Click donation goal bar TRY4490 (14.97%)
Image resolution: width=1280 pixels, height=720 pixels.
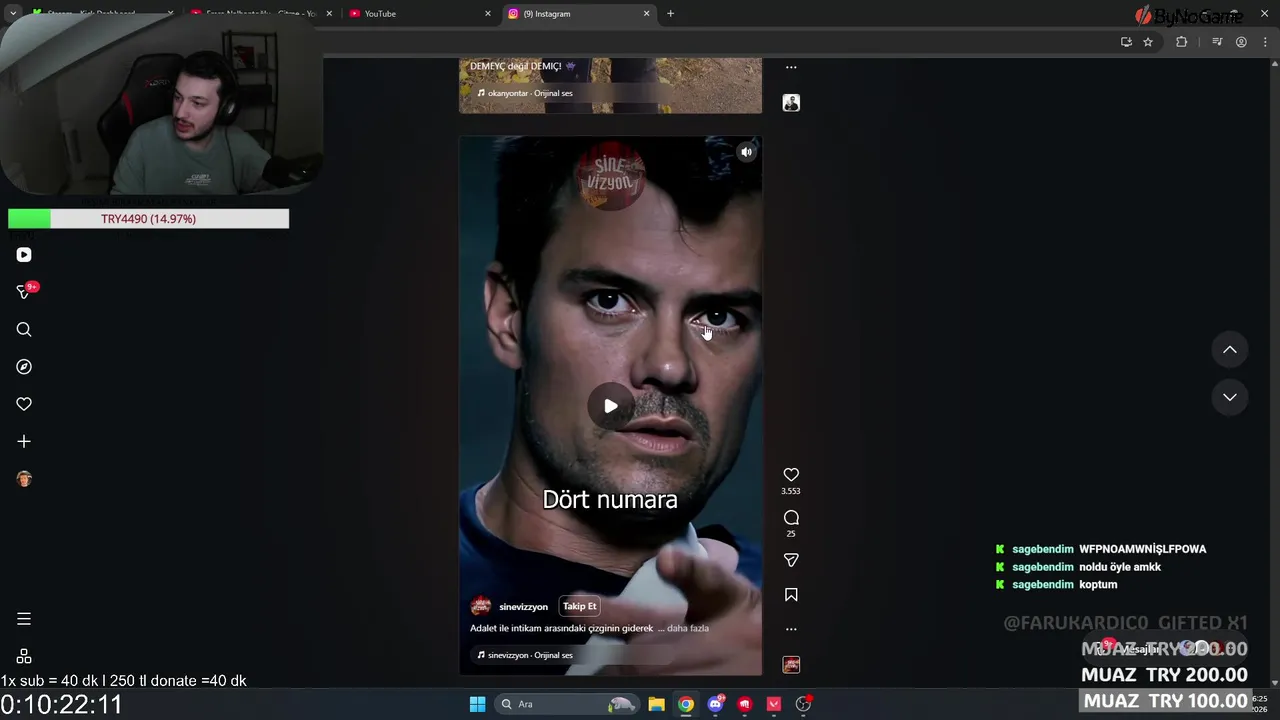tap(148, 219)
